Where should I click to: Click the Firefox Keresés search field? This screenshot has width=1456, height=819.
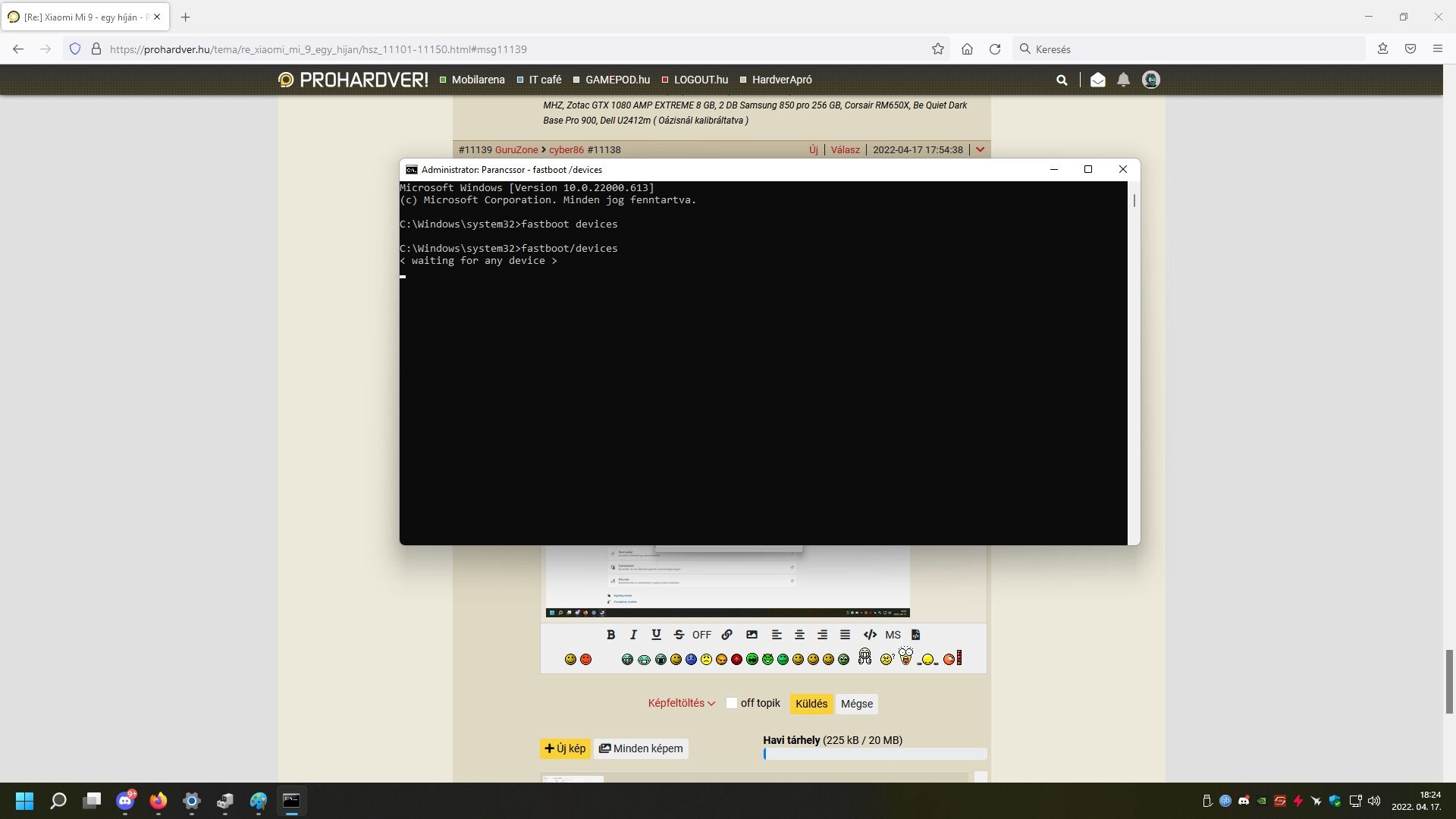click(x=1188, y=49)
